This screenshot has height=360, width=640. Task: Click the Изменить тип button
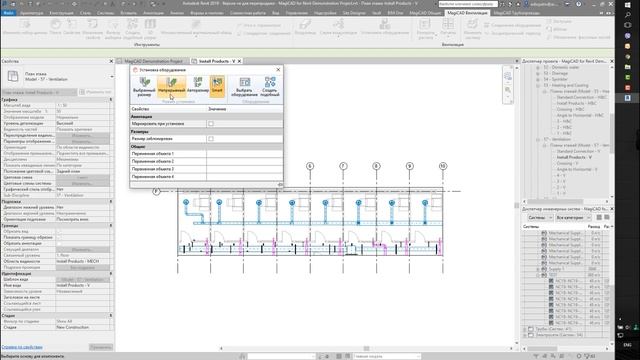96,92
